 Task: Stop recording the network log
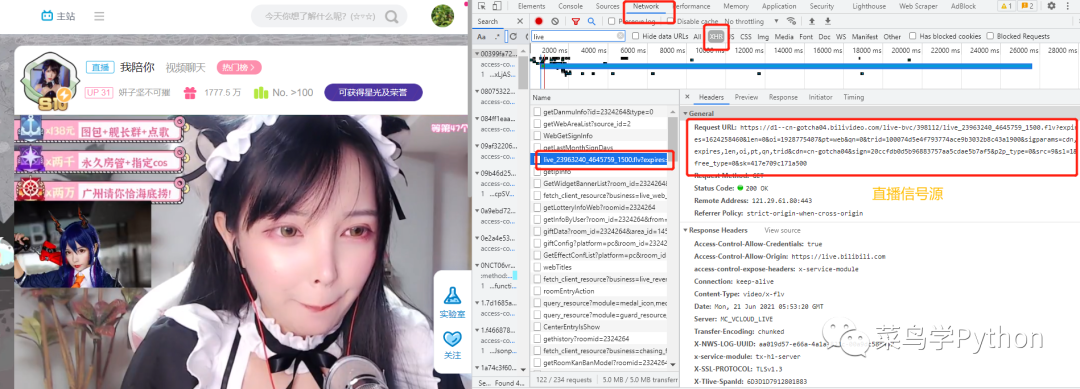(539, 21)
